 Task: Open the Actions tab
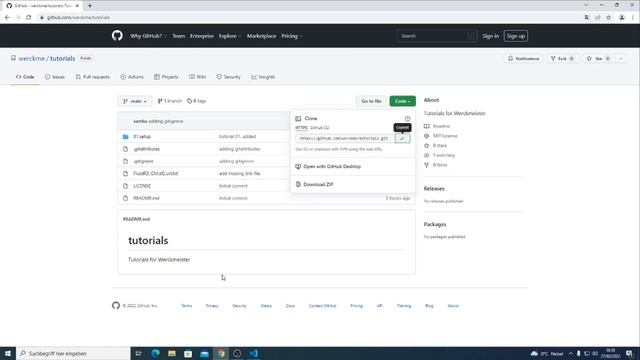pos(132,77)
